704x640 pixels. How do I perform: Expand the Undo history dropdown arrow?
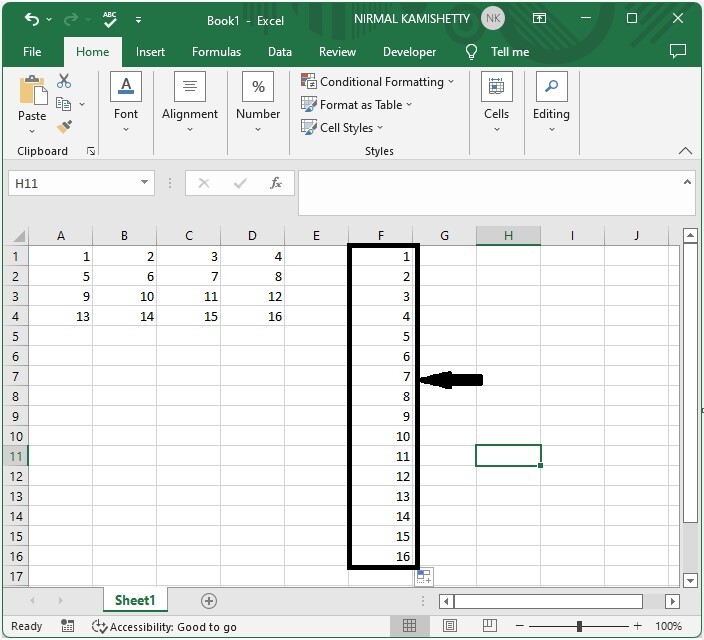tap(49, 20)
